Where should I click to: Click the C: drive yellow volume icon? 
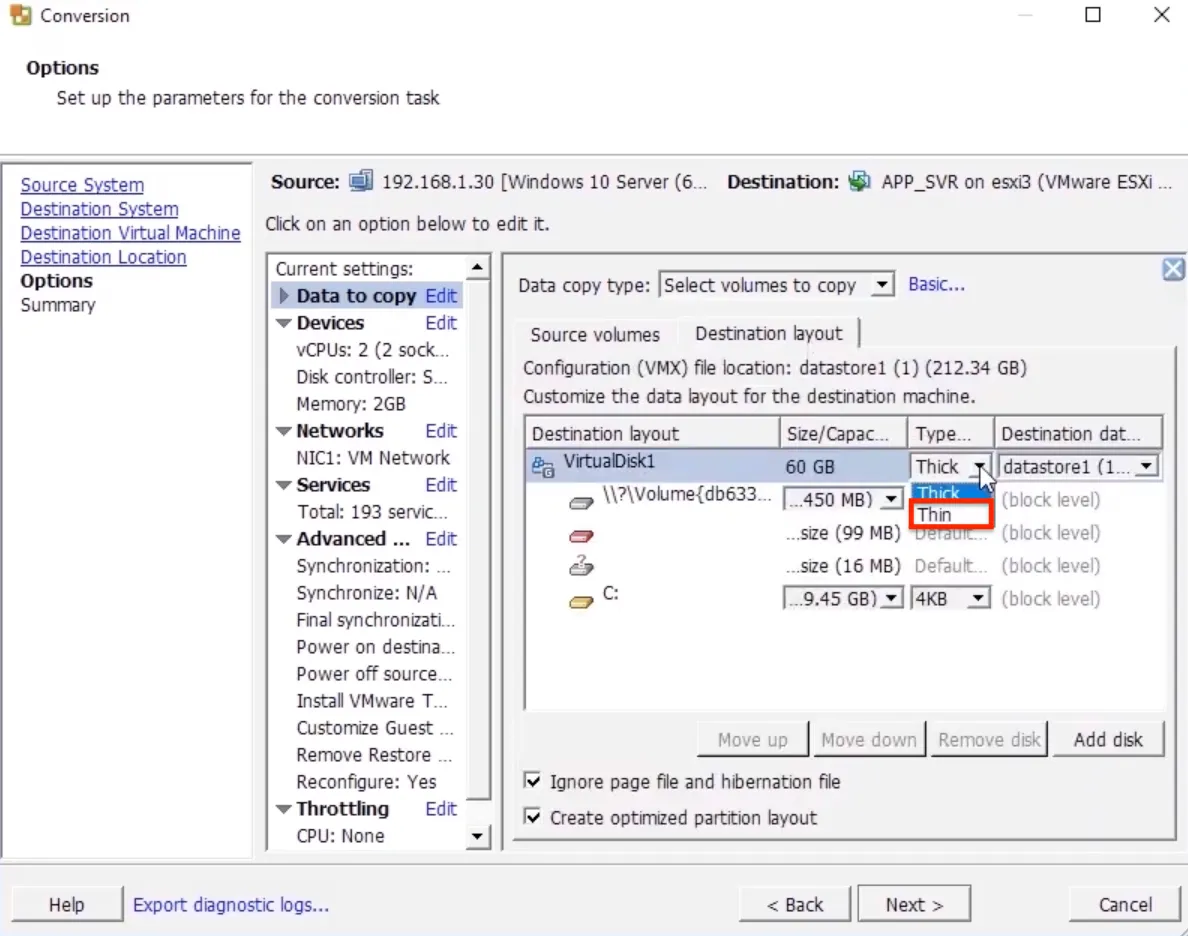tap(581, 601)
